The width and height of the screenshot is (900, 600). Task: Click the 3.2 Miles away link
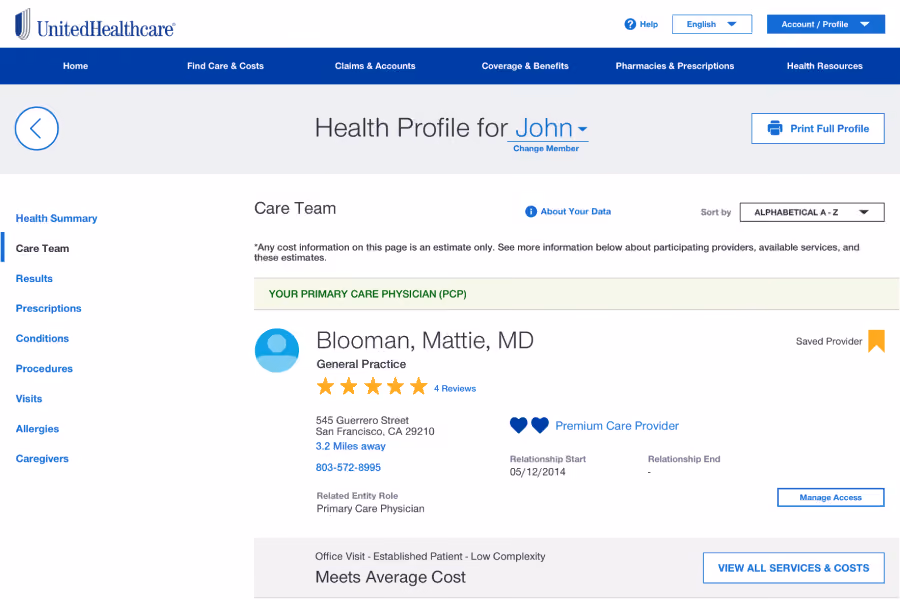[350, 446]
